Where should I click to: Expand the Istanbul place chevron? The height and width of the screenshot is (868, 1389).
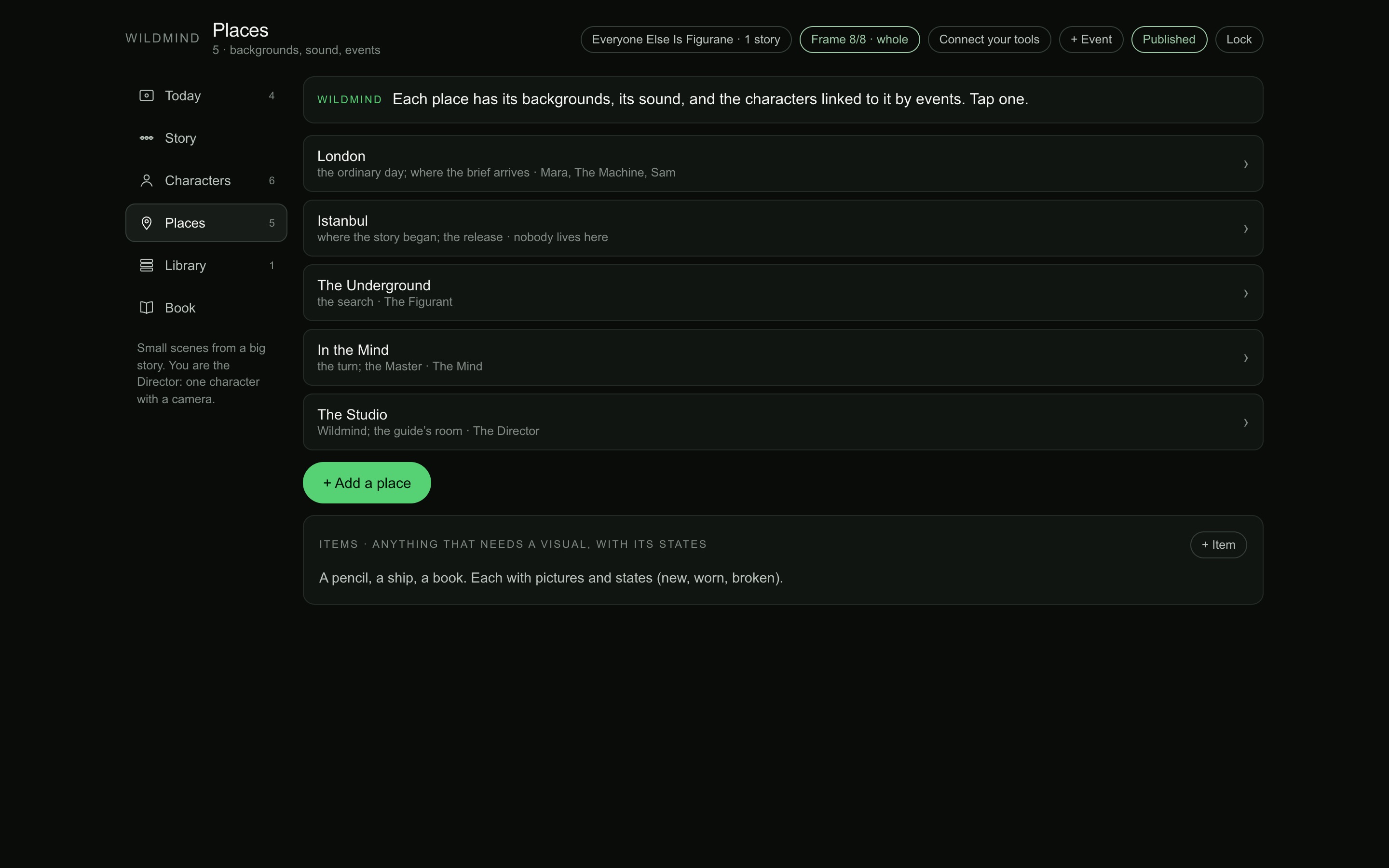tap(1245, 229)
